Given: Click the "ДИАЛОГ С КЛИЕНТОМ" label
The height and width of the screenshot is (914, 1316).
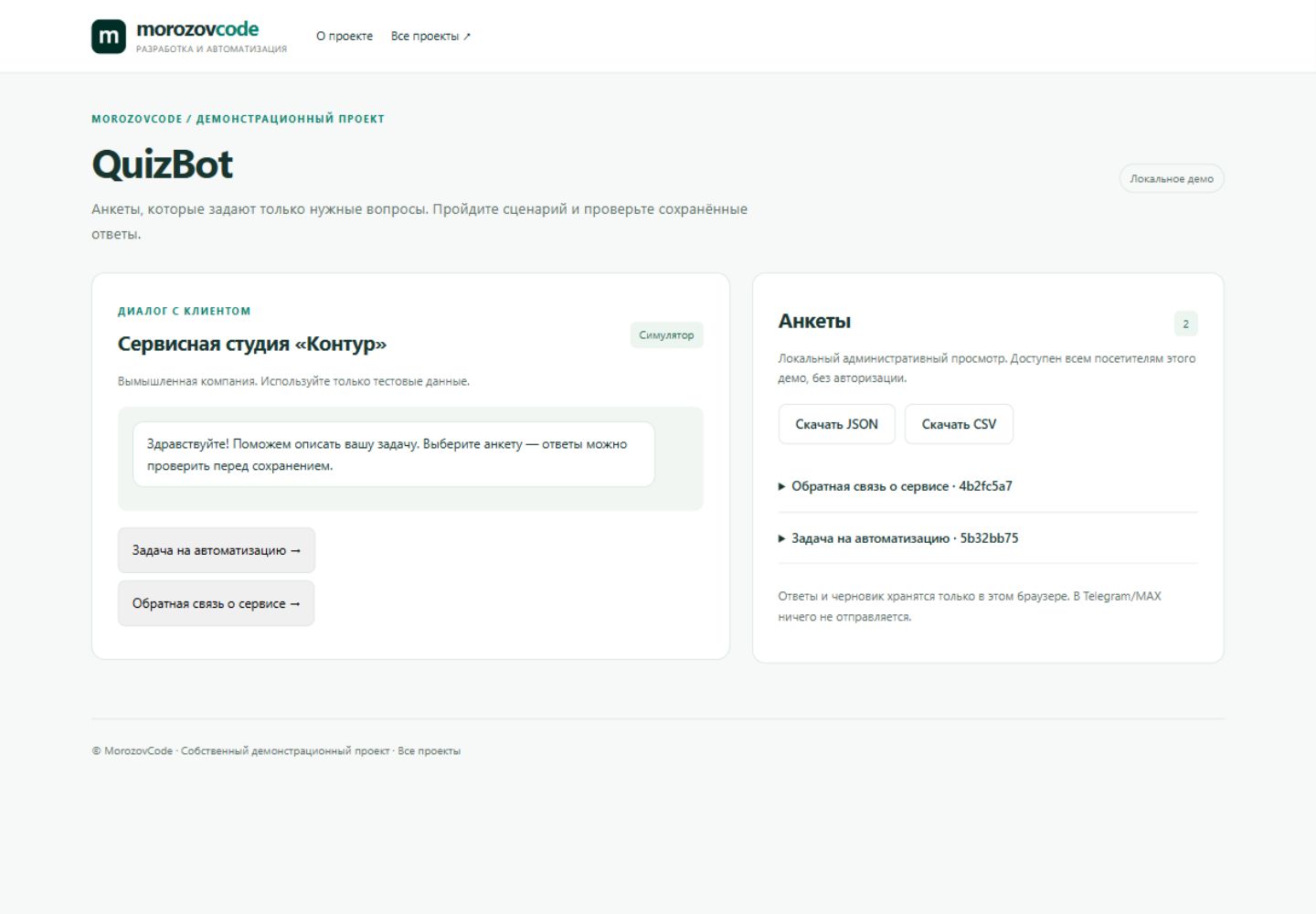Looking at the screenshot, I should (x=184, y=311).
